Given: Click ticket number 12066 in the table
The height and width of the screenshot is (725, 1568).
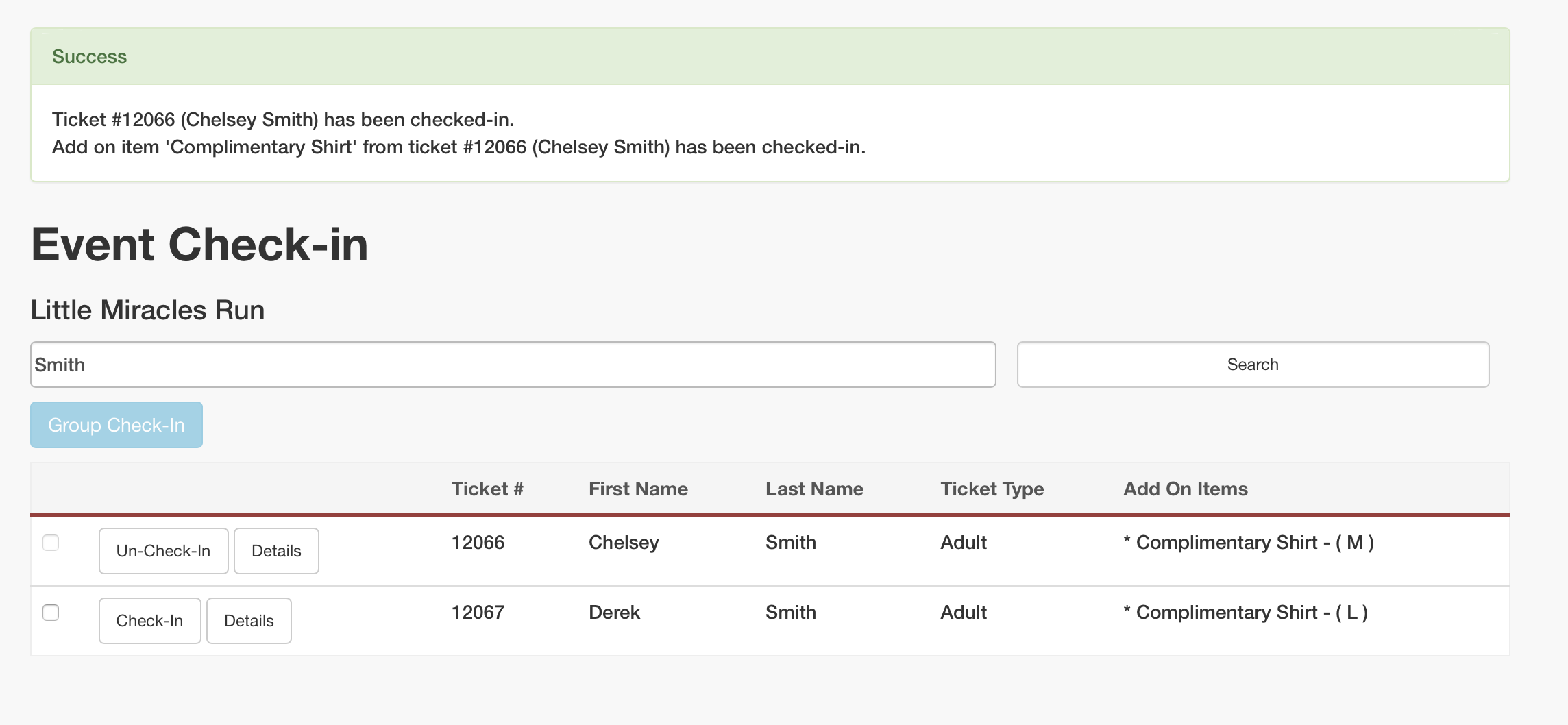Looking at the screenshot, I should [478, 543].
